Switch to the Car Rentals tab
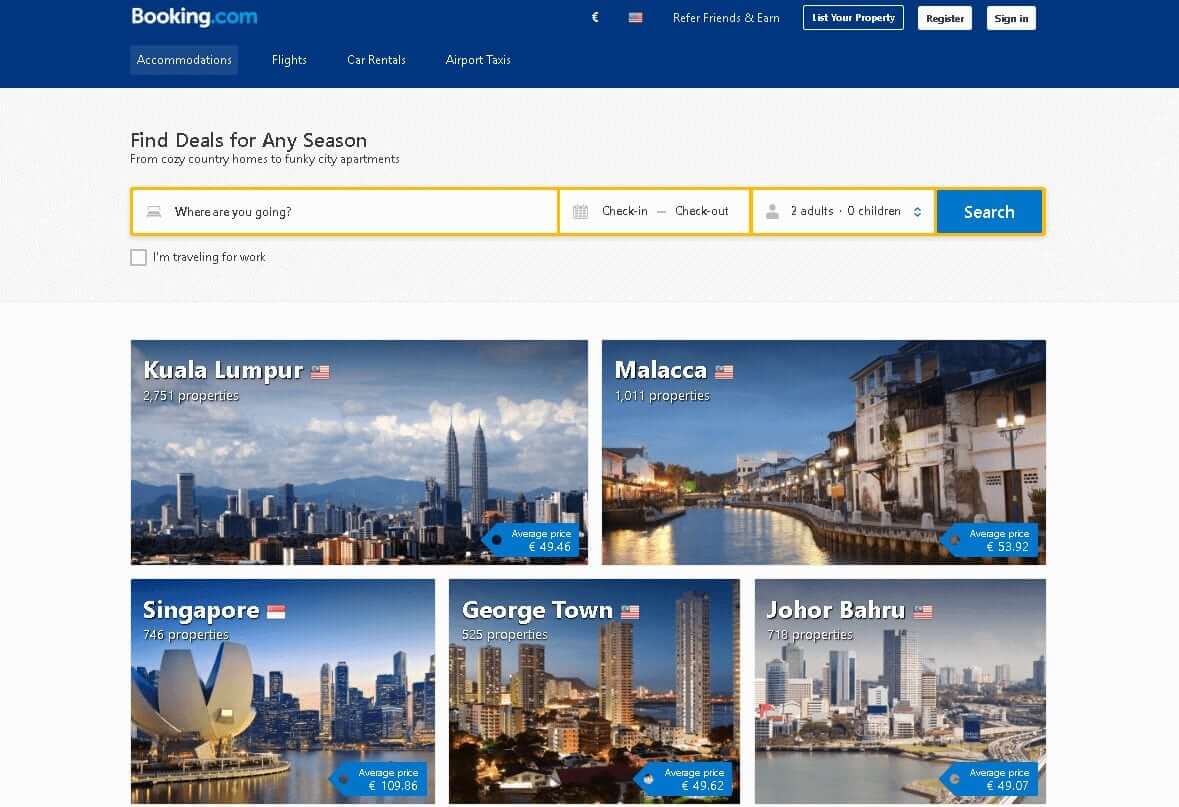Image resolution: width=1179 pixels, height=807 pixels. (376, 60)
